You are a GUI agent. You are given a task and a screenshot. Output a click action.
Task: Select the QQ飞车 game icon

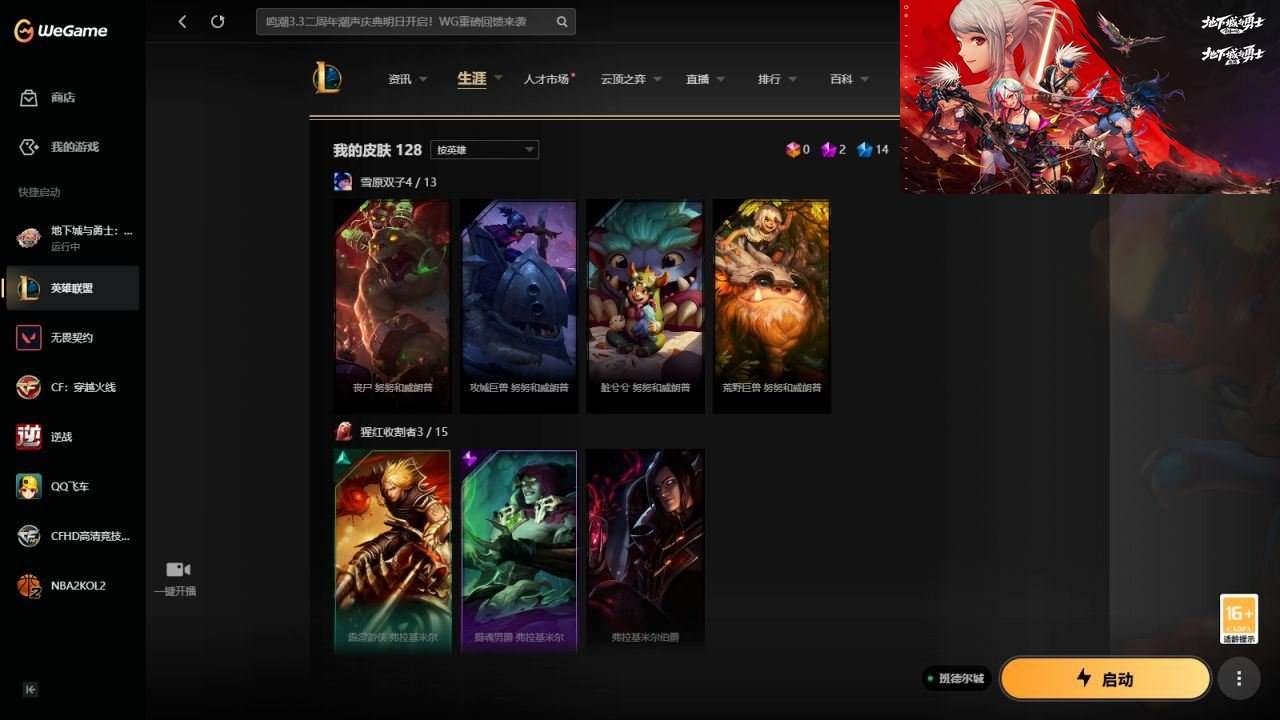[x=28, y=486]
